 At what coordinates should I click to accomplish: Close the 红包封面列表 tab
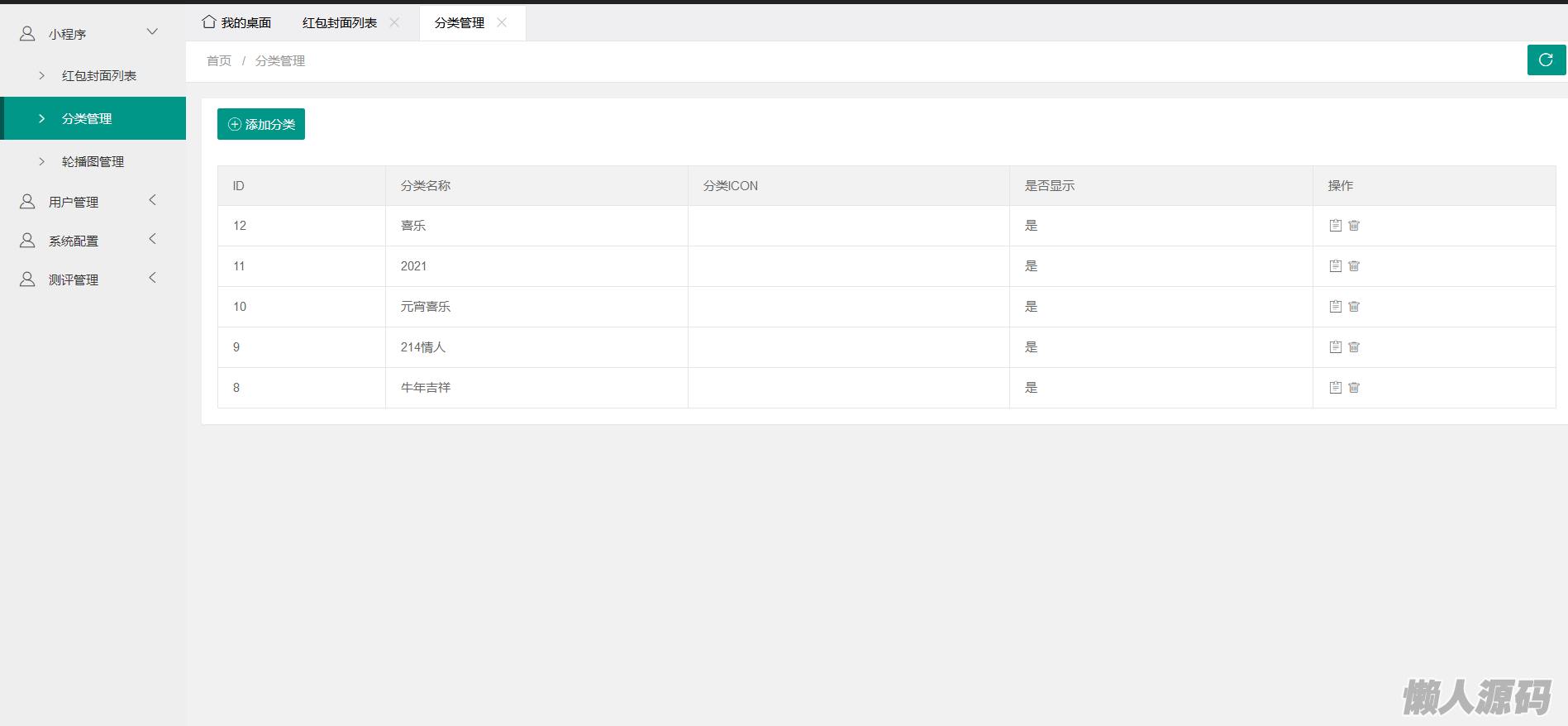click(x=395, y=23)
